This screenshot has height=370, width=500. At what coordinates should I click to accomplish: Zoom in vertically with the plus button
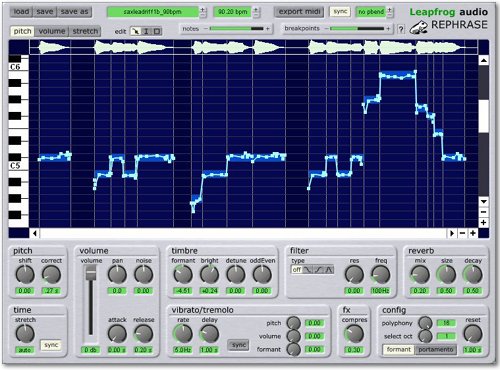(x=484, y=223)
